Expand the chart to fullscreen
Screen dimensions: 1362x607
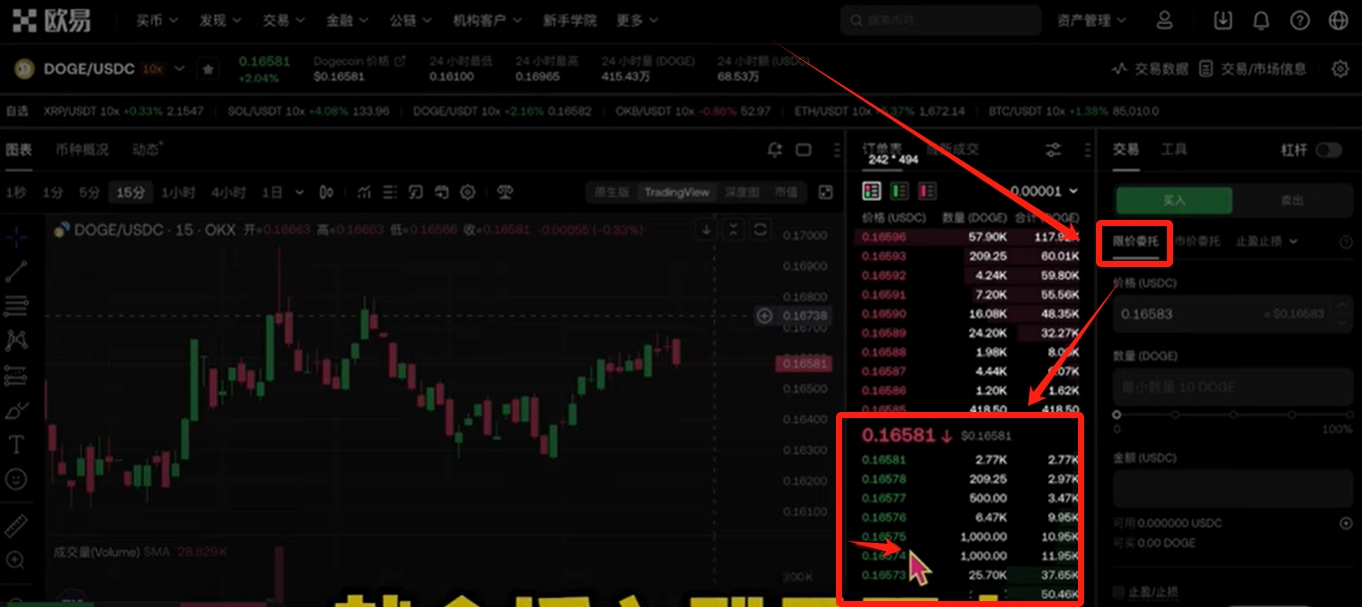(825, 192)
